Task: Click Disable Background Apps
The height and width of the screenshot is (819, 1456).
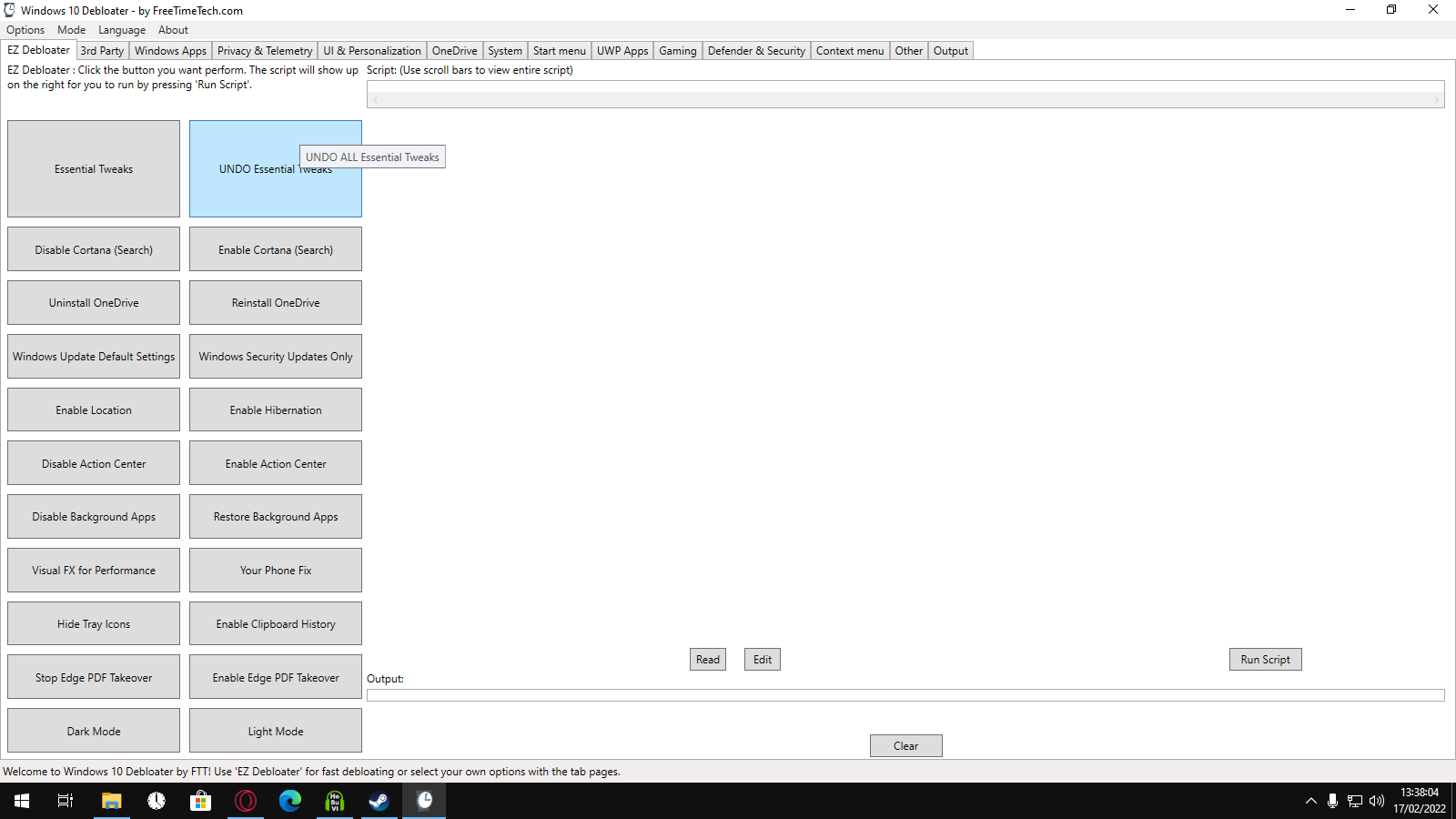Action: pyautogui.click(x=94, y=517)
